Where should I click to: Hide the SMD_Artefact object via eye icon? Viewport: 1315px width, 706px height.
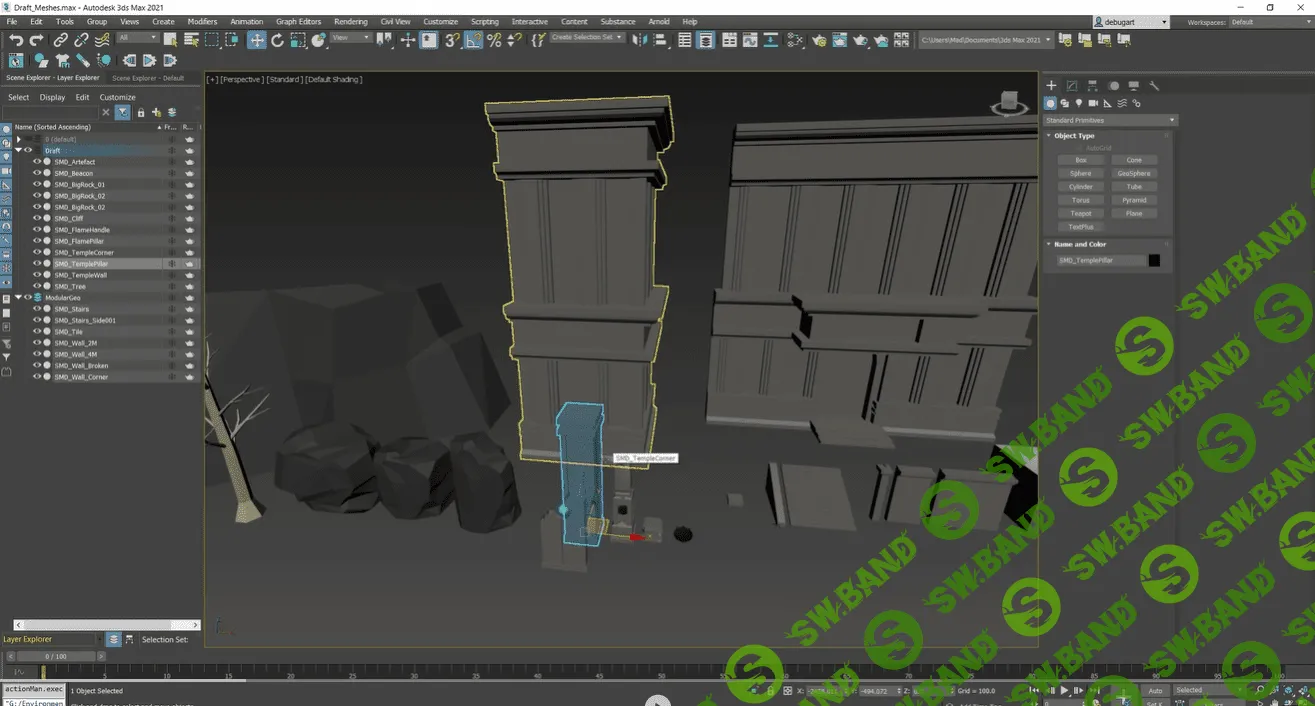tap(37, 162)
